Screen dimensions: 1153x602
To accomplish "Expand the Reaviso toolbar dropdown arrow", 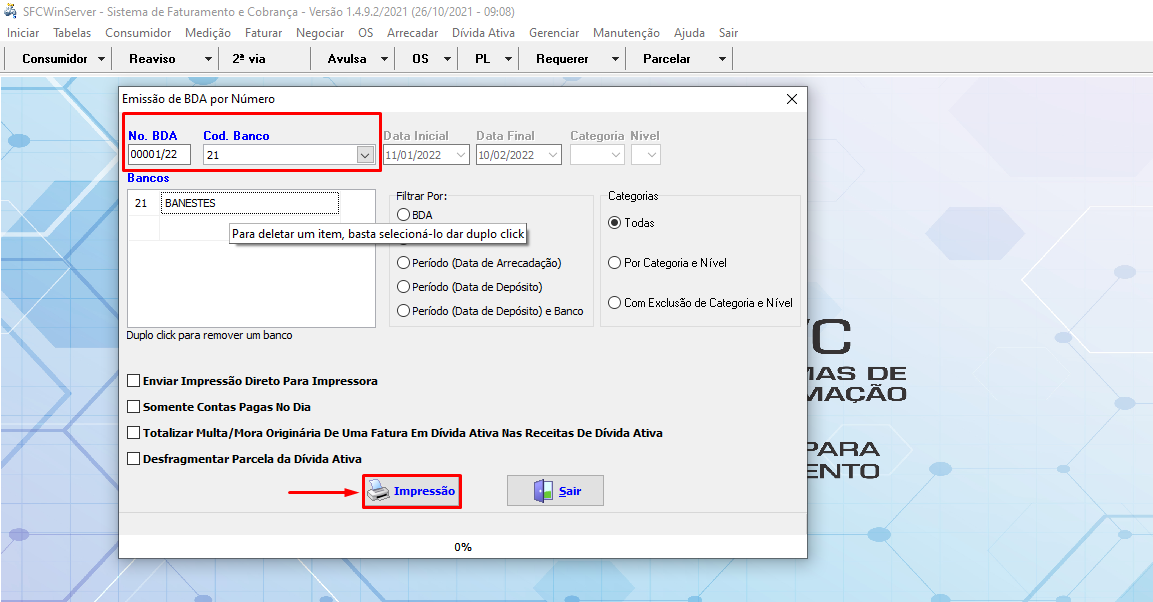I will click(x=208, y=59).
